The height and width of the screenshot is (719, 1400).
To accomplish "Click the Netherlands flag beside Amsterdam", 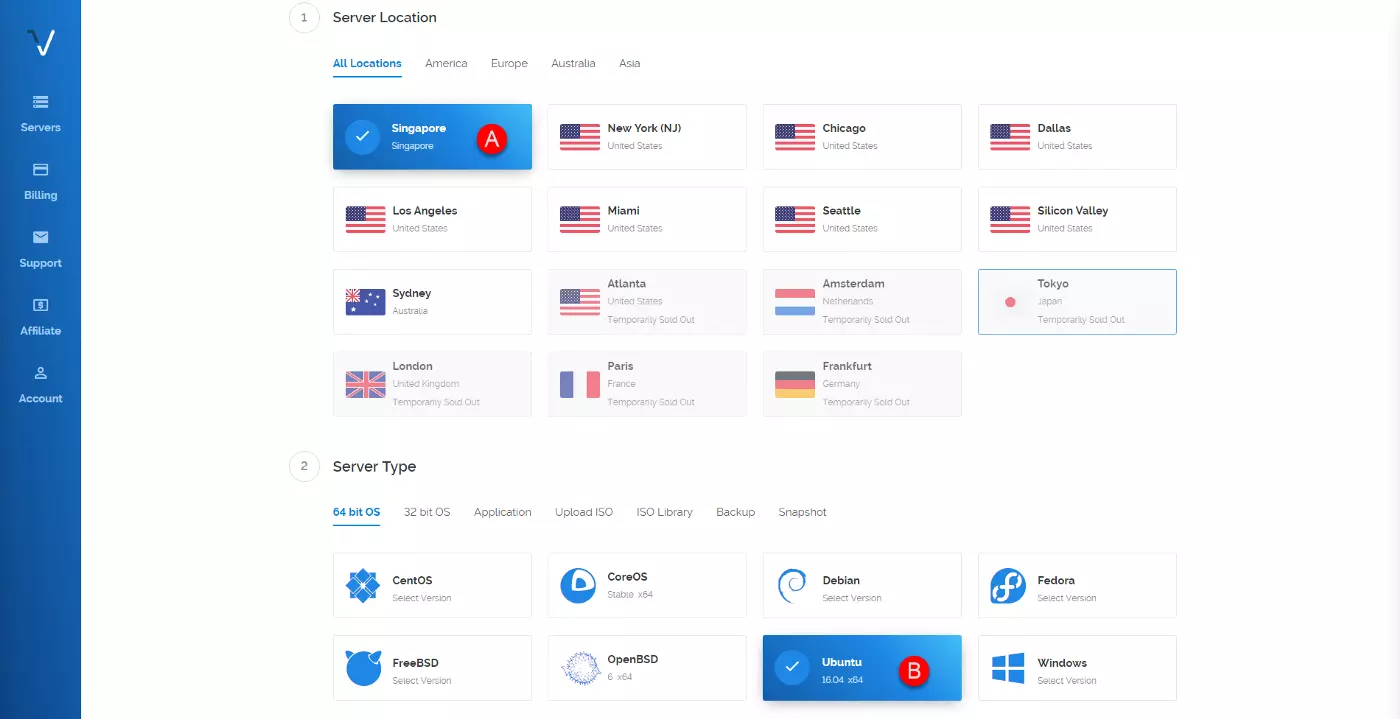I will (x=795, y=302).
